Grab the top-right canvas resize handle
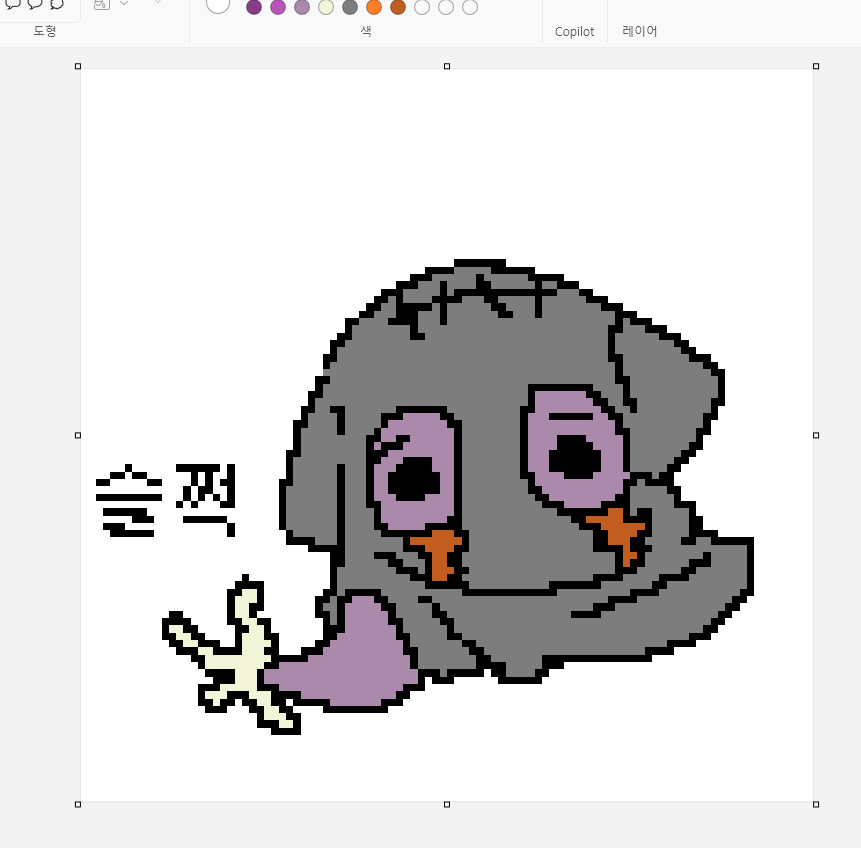Image resolution: width=861 pixels, height=848 pixels. (816, 66)
